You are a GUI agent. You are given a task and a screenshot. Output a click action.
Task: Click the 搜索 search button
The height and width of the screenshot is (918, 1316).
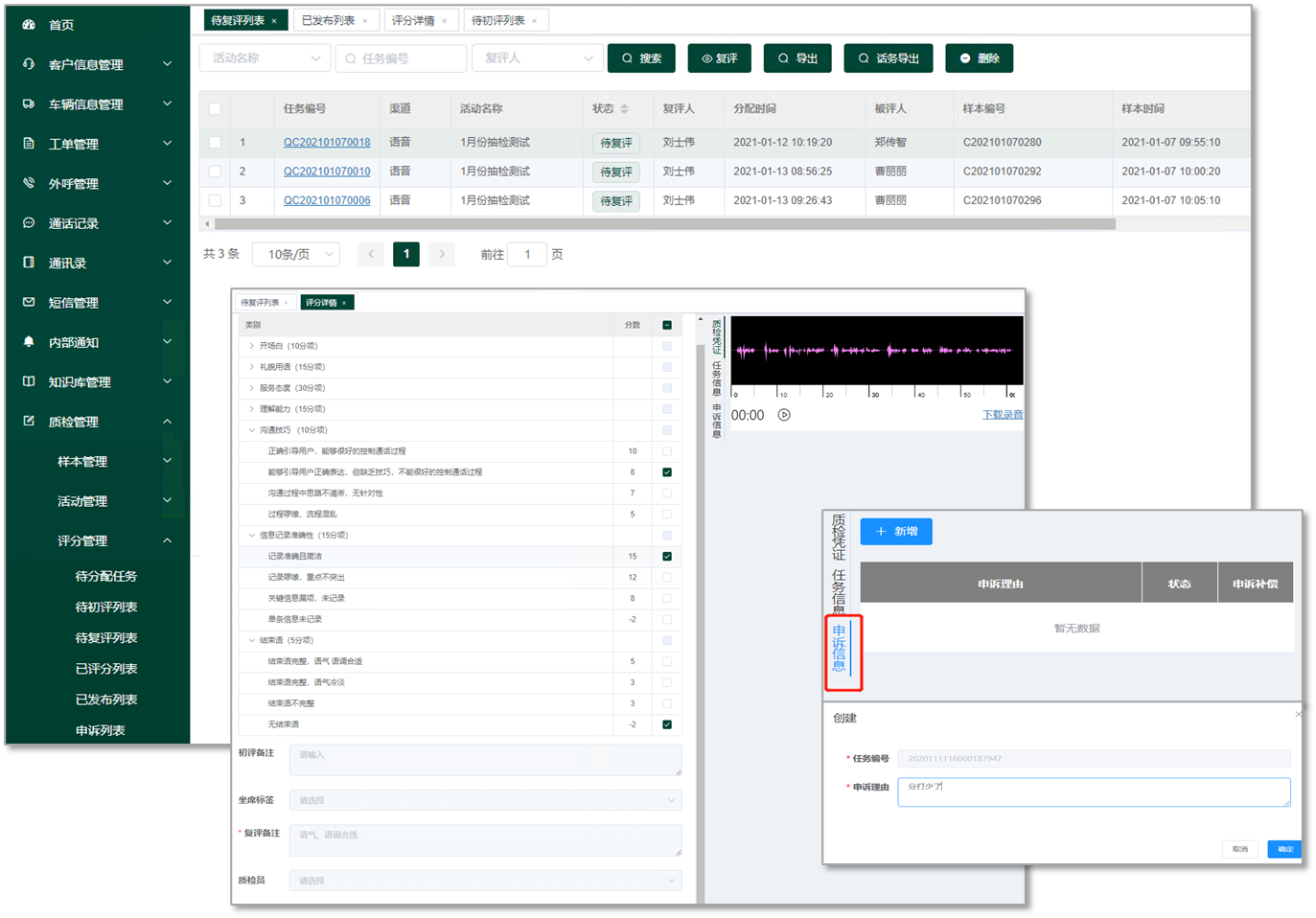[641, 58]
